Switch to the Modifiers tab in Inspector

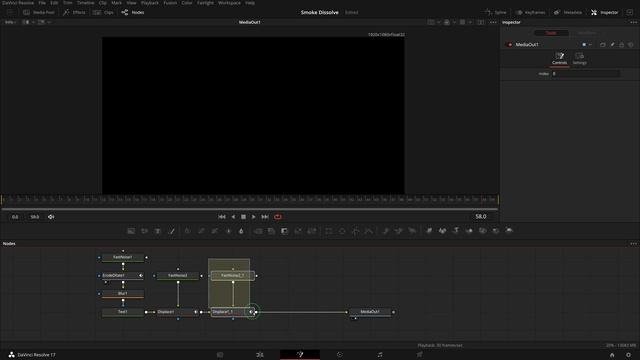(586, 33)
